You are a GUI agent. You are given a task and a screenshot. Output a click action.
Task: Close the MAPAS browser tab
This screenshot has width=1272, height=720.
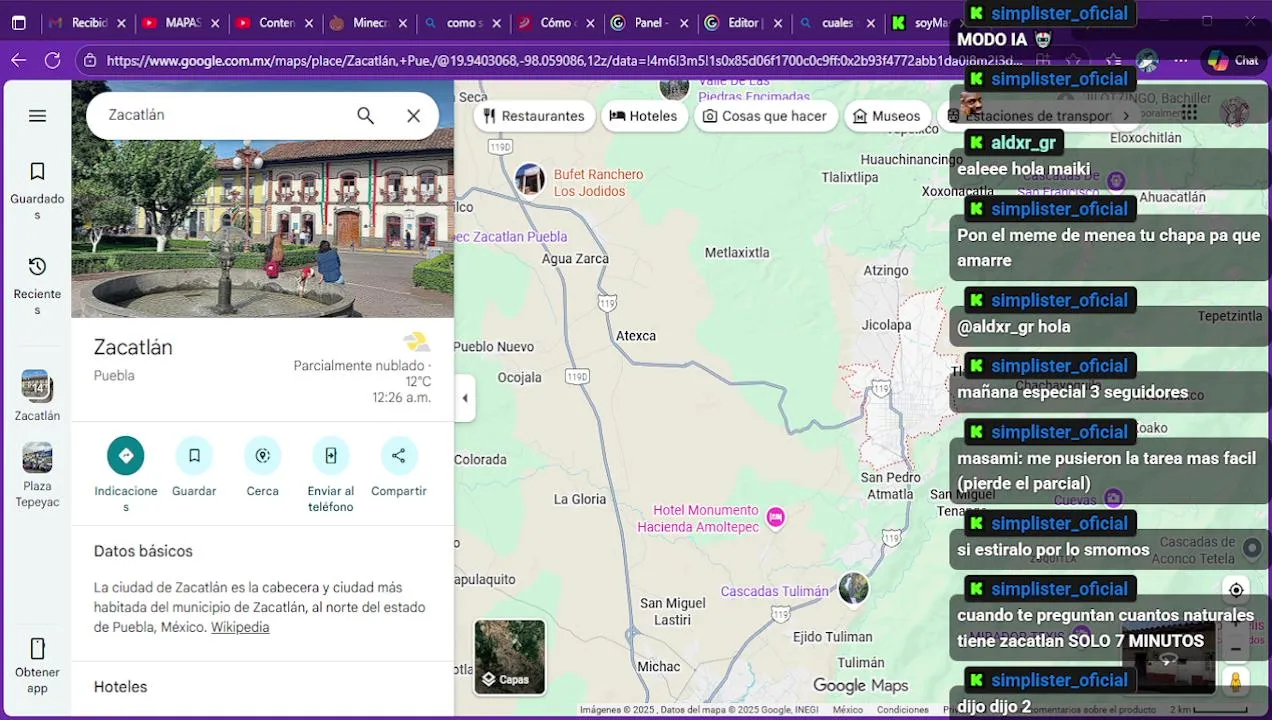[215, 23]
